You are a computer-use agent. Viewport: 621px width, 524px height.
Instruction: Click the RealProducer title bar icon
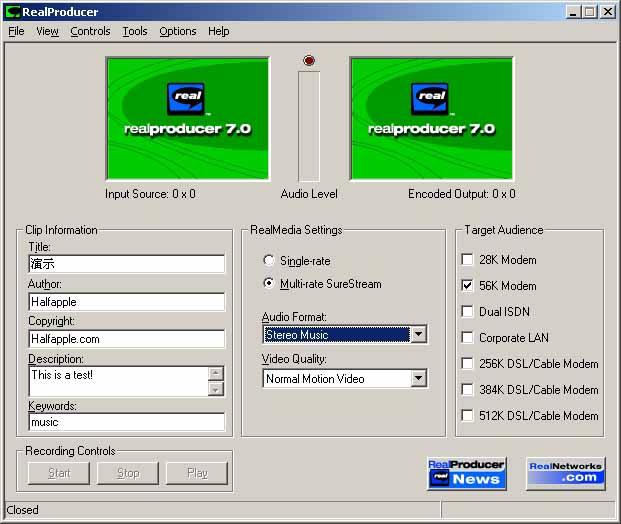(12, 11)
